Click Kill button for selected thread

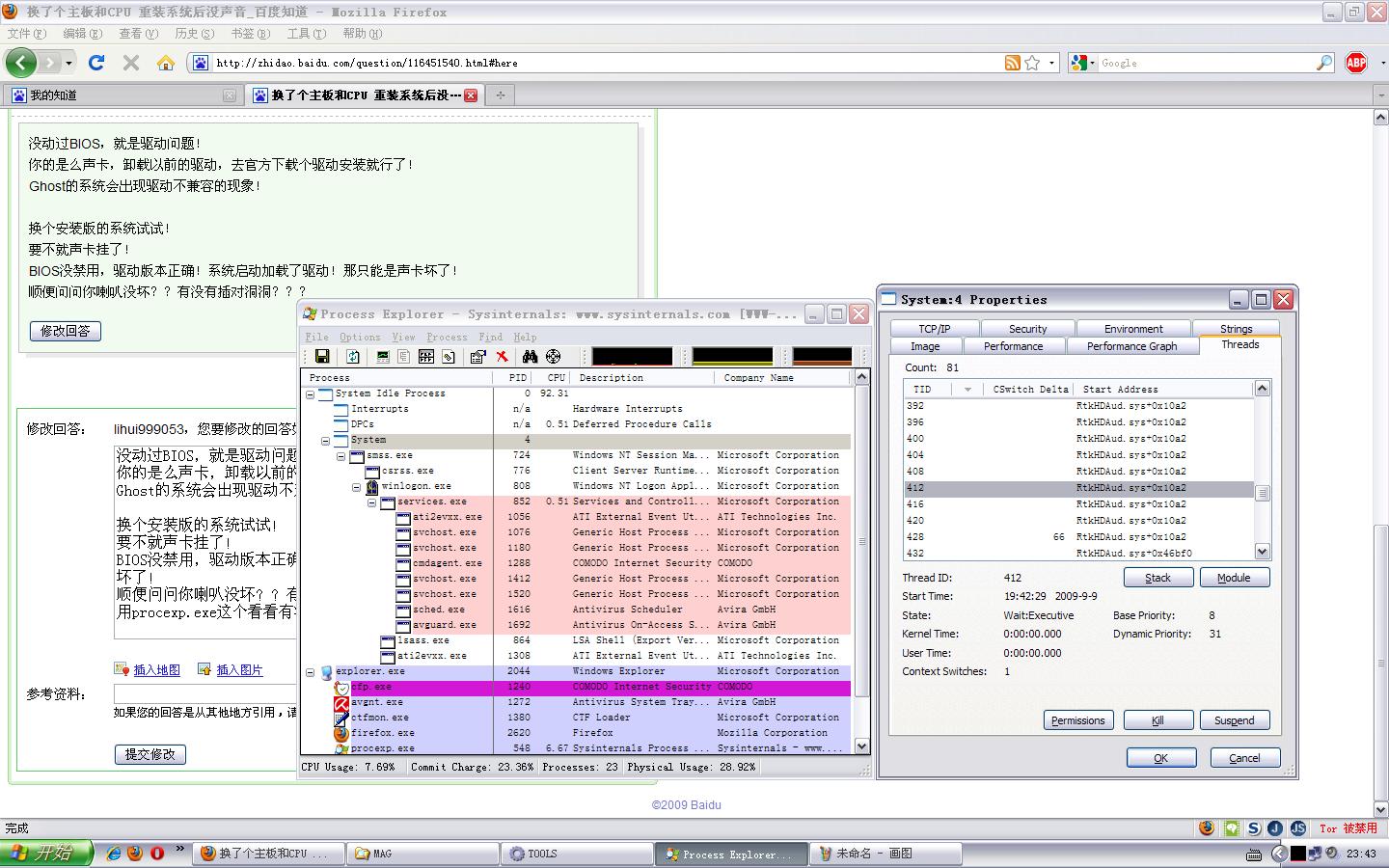(1157, 720)
